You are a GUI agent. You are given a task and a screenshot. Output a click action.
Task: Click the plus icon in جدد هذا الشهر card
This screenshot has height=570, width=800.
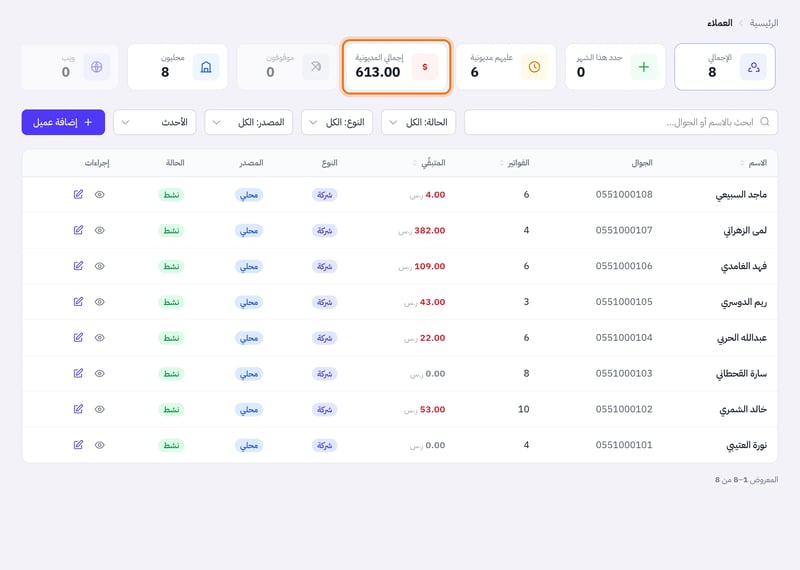click(644, 67)
